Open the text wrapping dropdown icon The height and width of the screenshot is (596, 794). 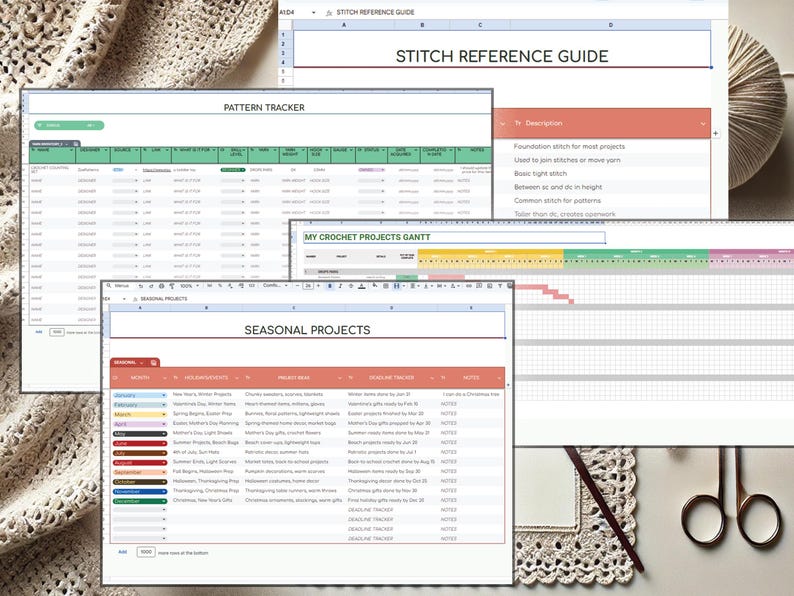click(441, 286)
